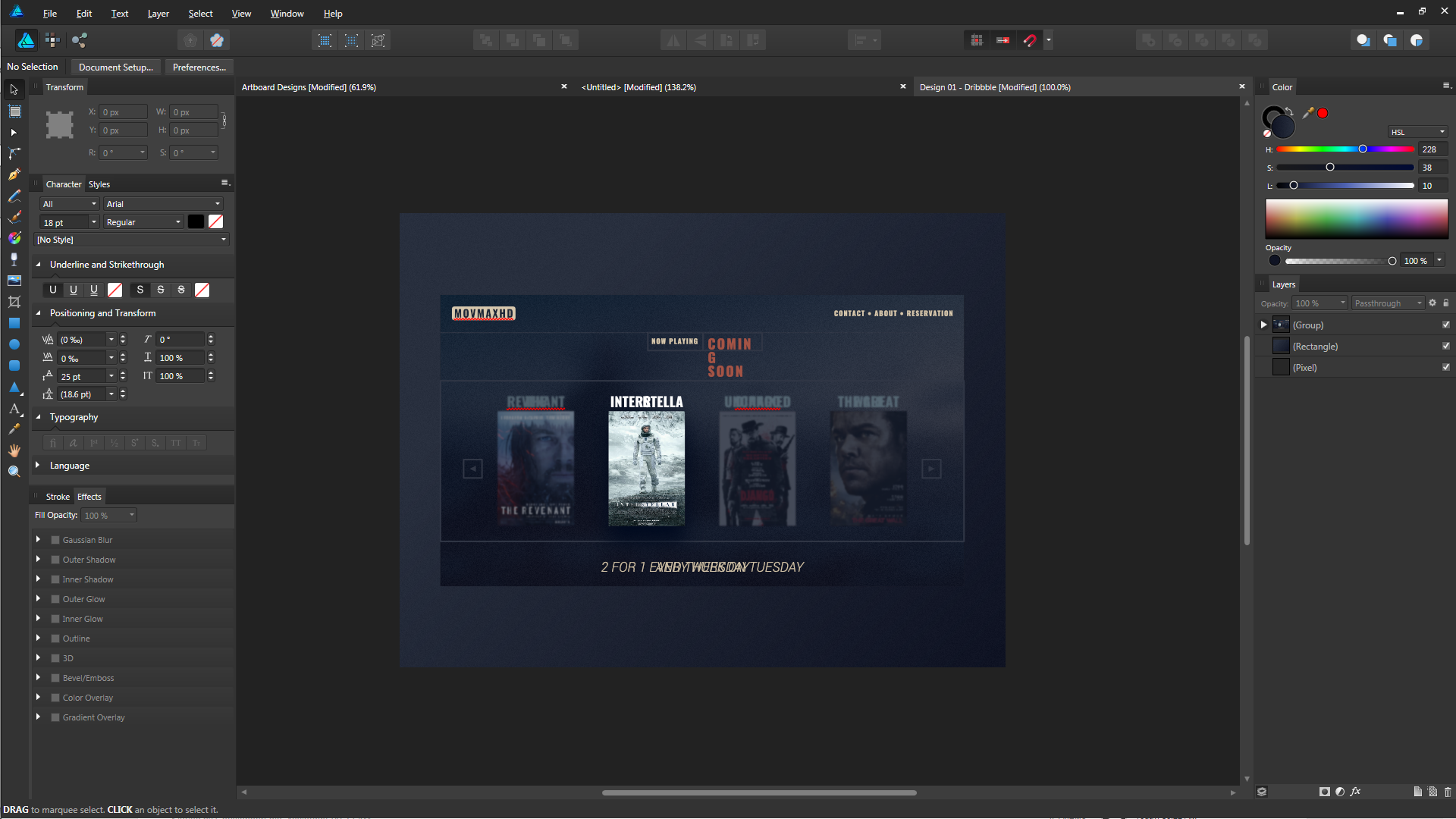Close the Untitled document tab
1456x819 pixels.
[903, 86]
